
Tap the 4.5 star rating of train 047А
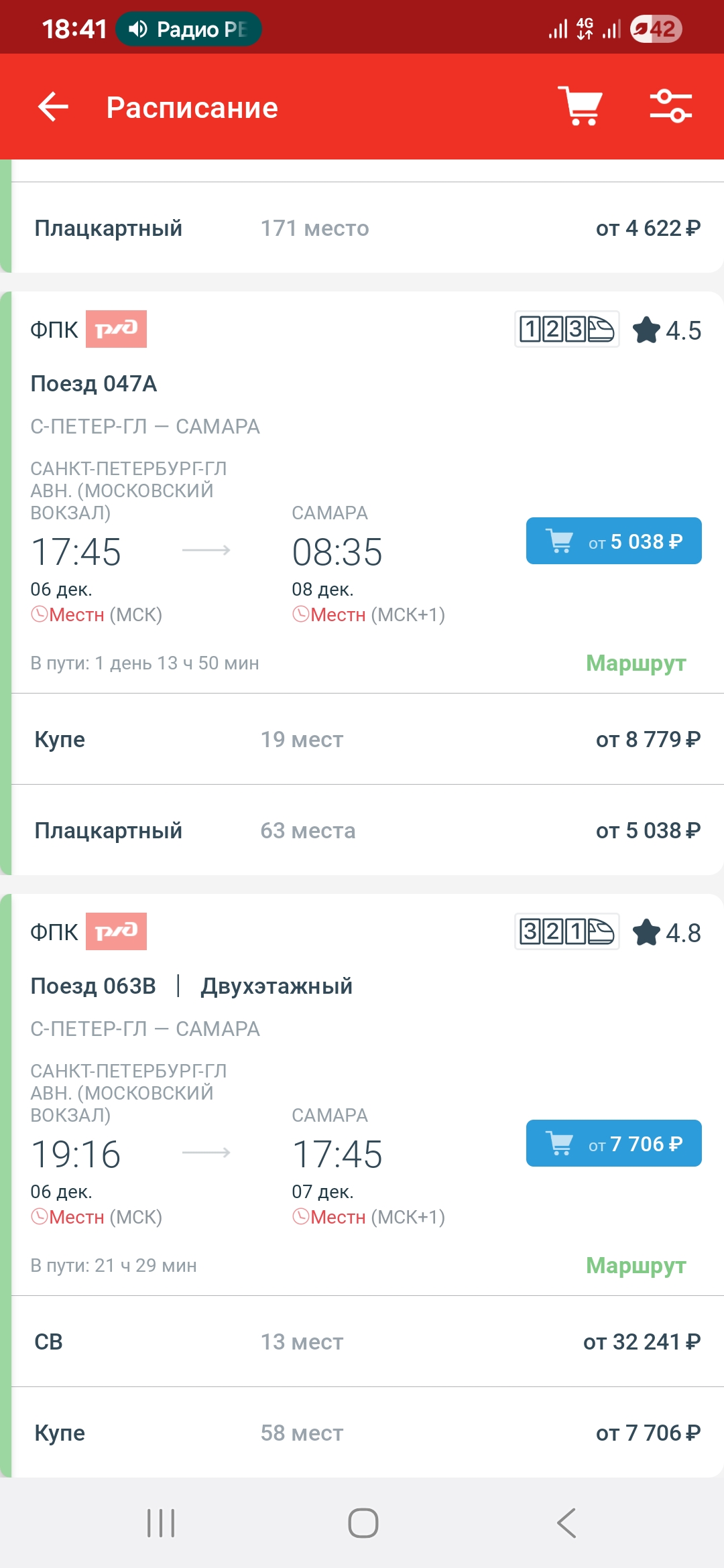click(x=667, y=330)
